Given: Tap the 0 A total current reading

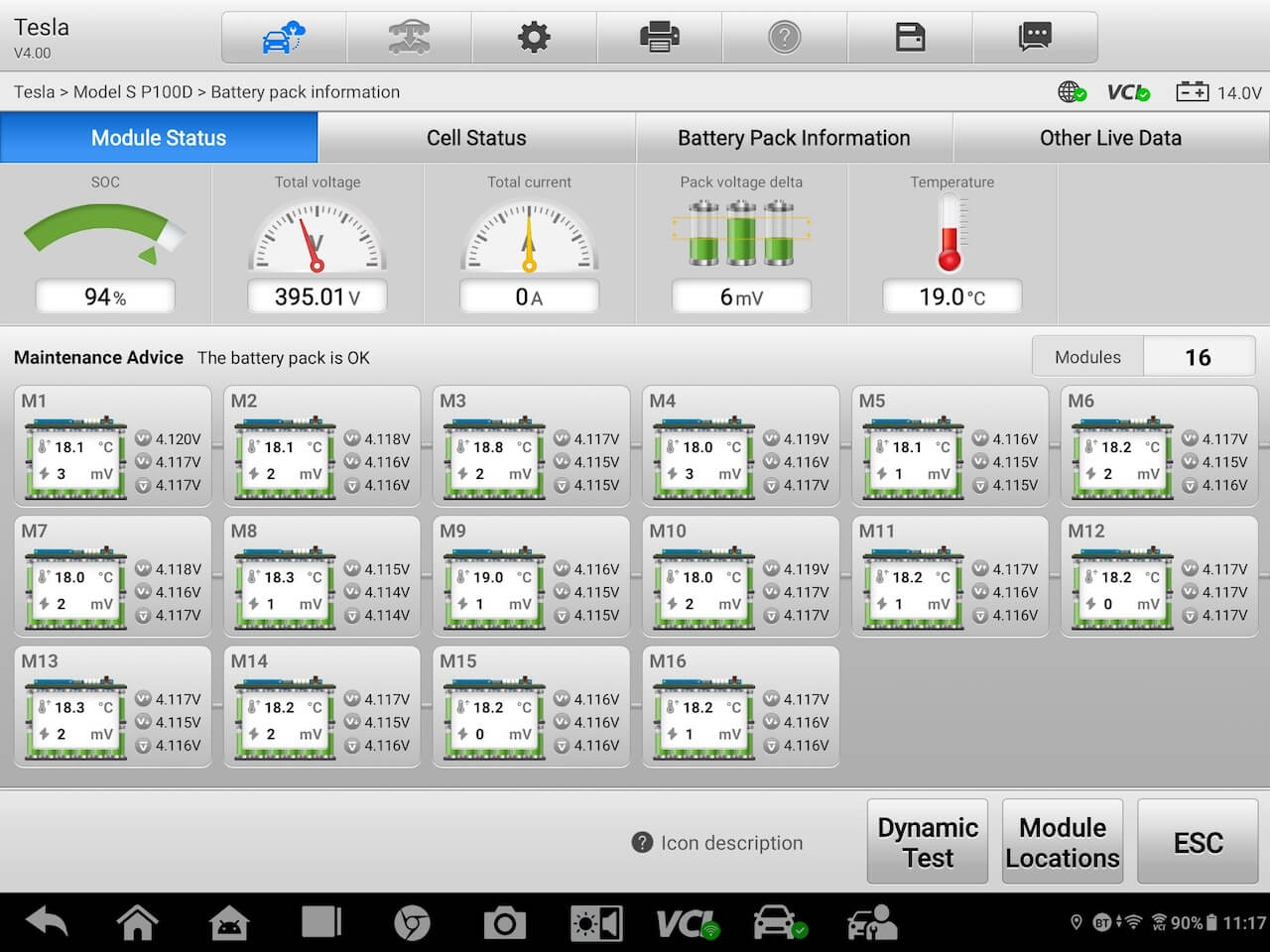Looking at the screenshot, I should (x=529, y=297).
